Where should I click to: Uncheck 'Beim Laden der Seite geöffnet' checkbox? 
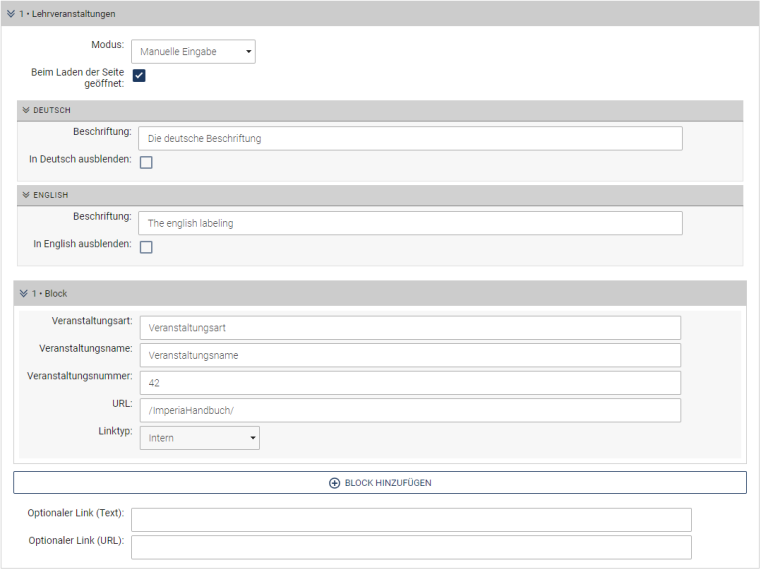[x=140, y=76]
